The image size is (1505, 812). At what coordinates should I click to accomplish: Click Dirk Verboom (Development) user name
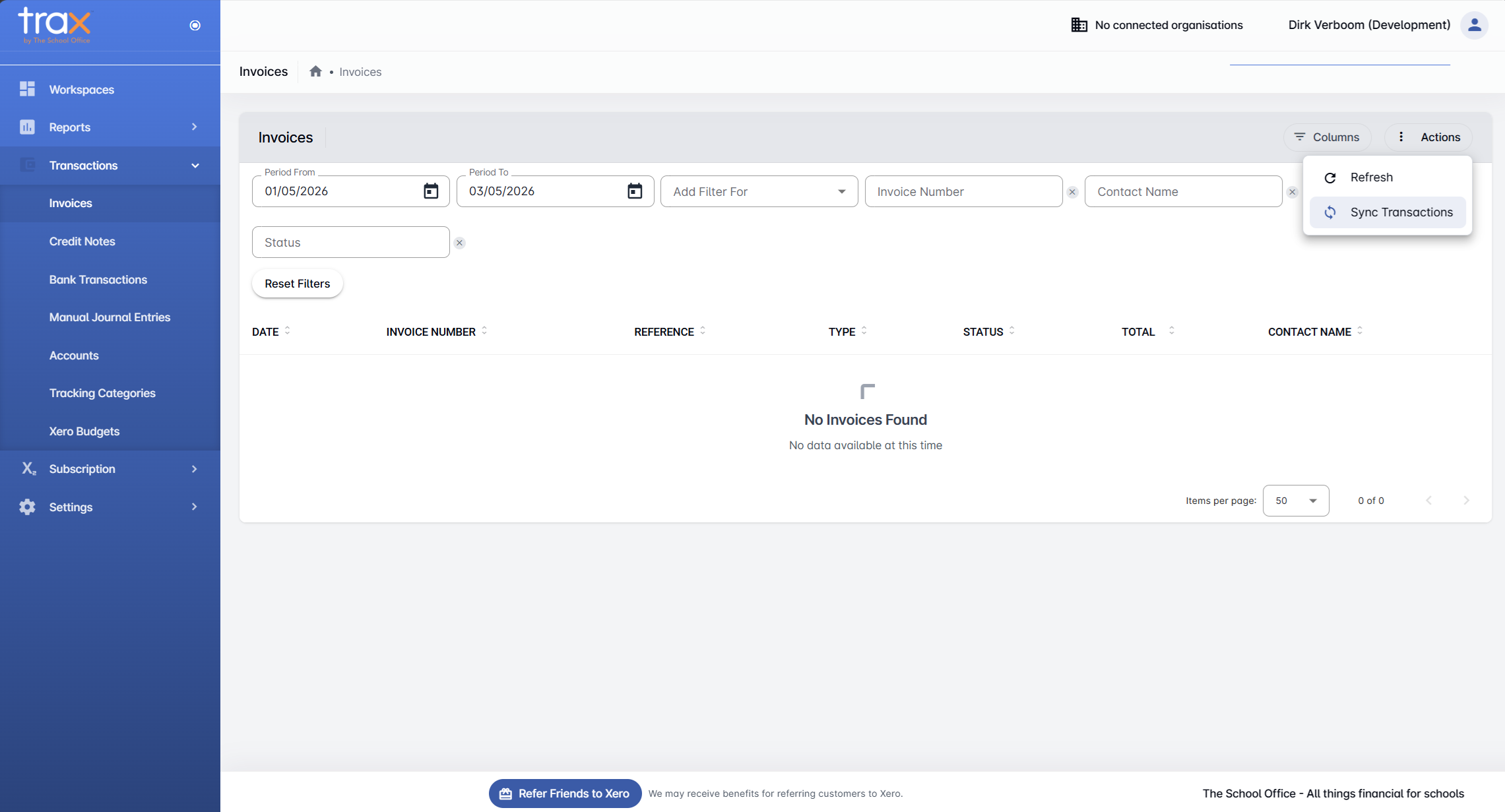pyautogui.click(x=1369, y=25)
